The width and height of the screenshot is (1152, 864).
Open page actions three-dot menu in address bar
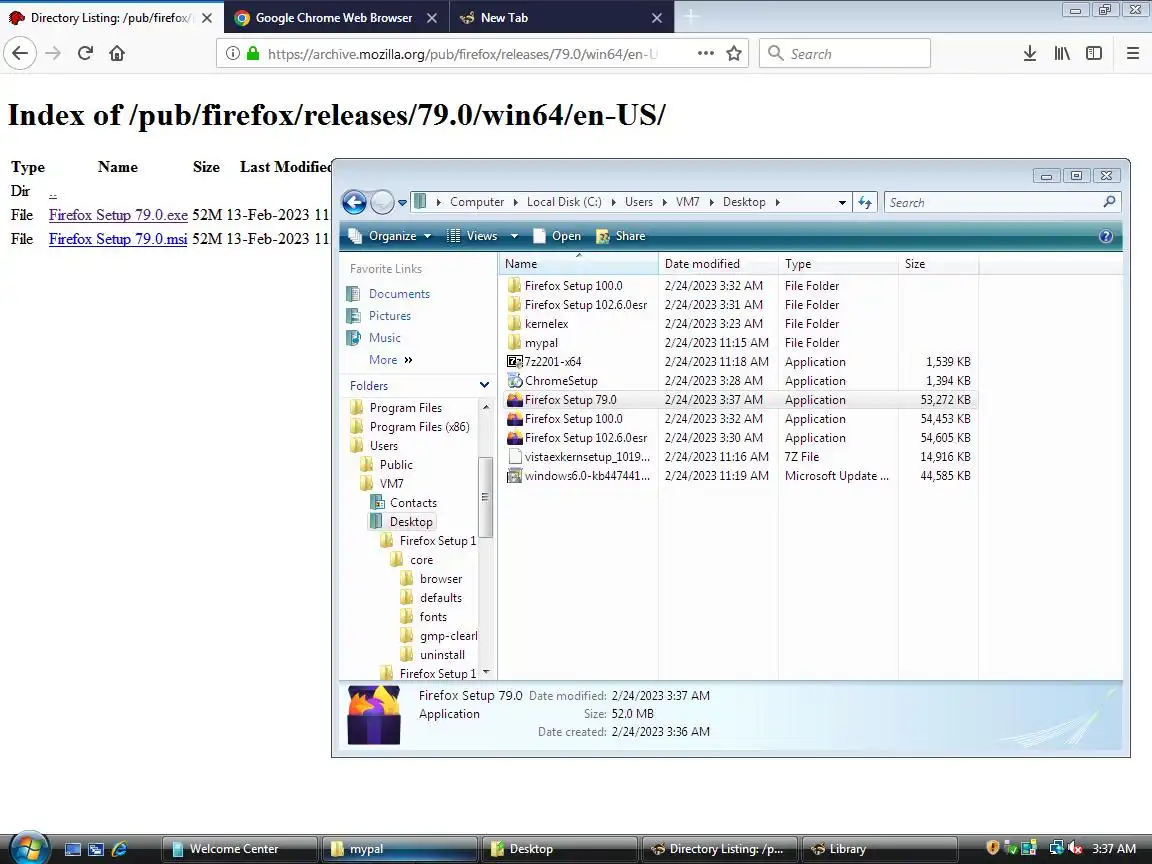[705, 53]
